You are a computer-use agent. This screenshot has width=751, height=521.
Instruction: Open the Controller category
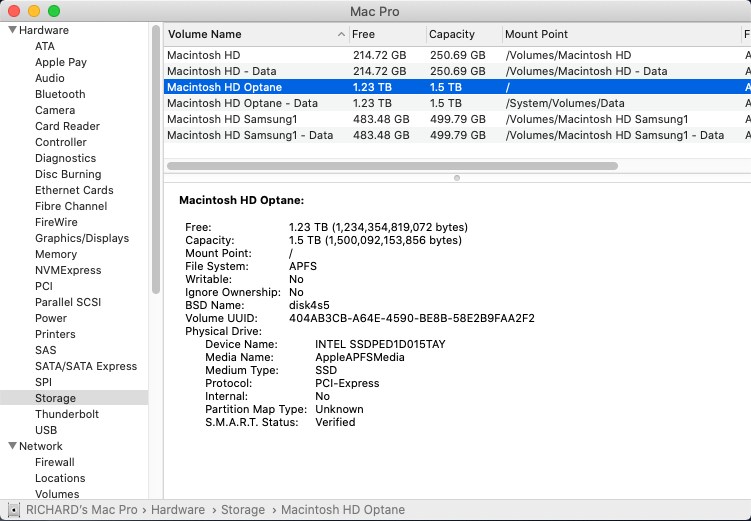point(61,142)
